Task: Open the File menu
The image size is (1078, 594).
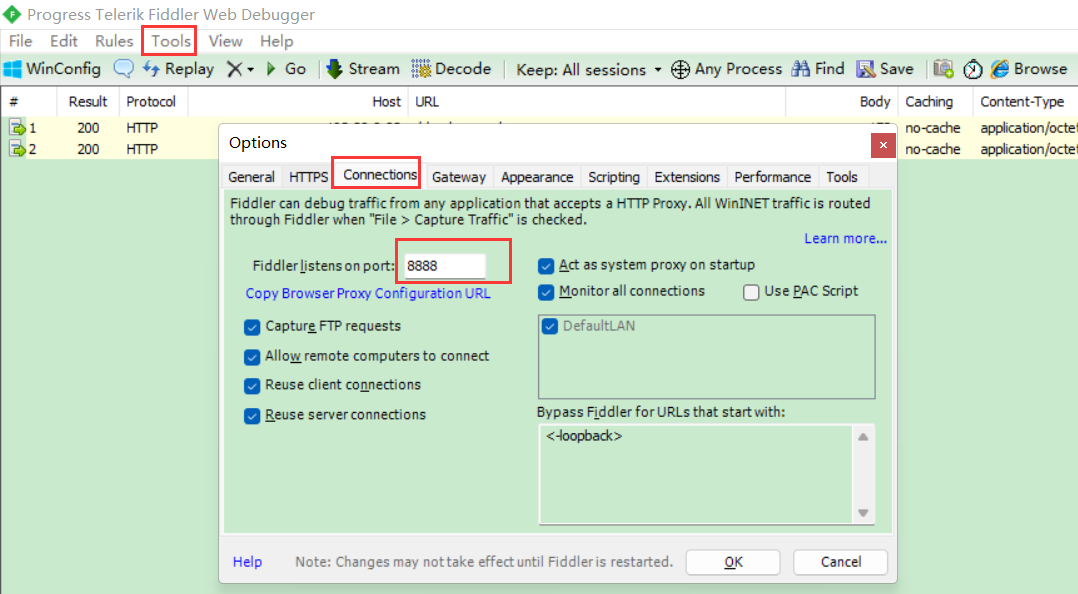Action: pyautogui.click(x=20, y=41)
